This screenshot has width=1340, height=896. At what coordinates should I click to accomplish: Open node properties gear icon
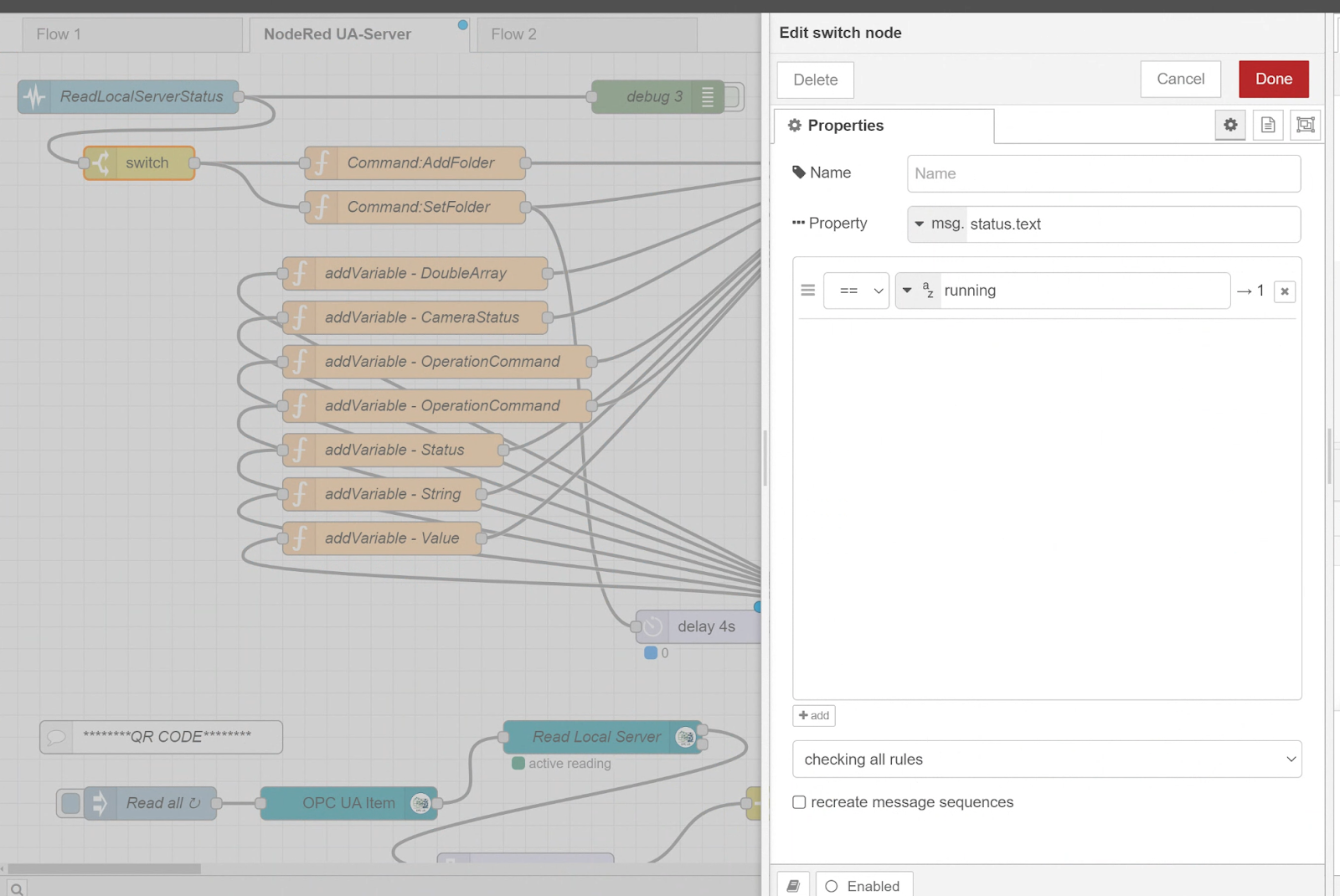1230,125
